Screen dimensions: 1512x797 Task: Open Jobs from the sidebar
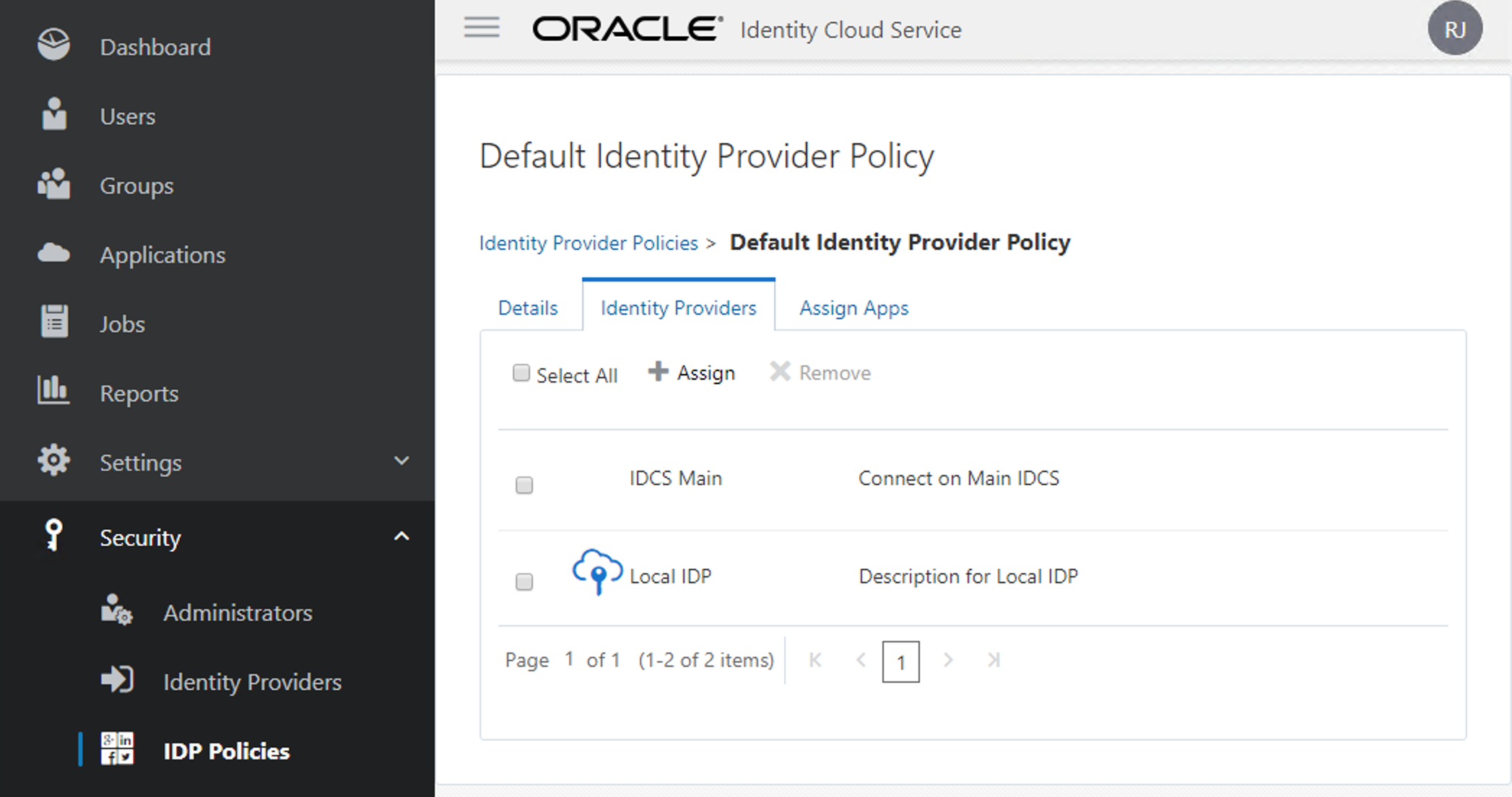pyautogui.click(x=122, y=324)
